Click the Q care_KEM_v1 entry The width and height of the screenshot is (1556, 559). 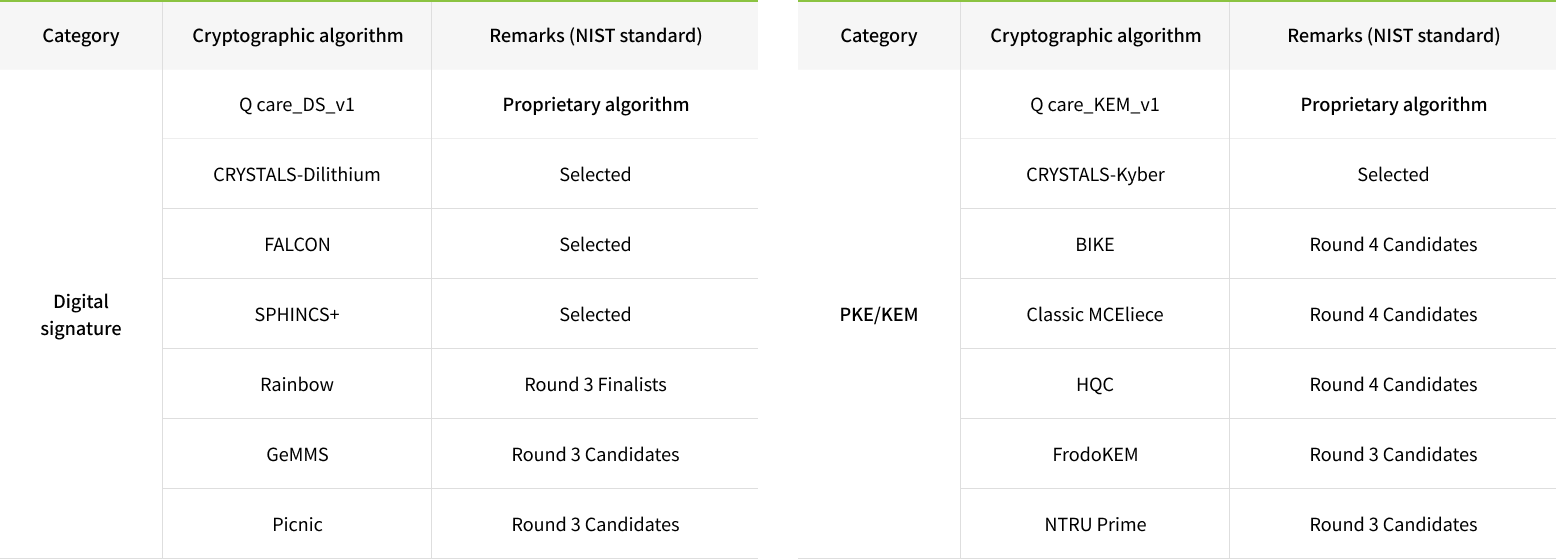coord(1095,104)
